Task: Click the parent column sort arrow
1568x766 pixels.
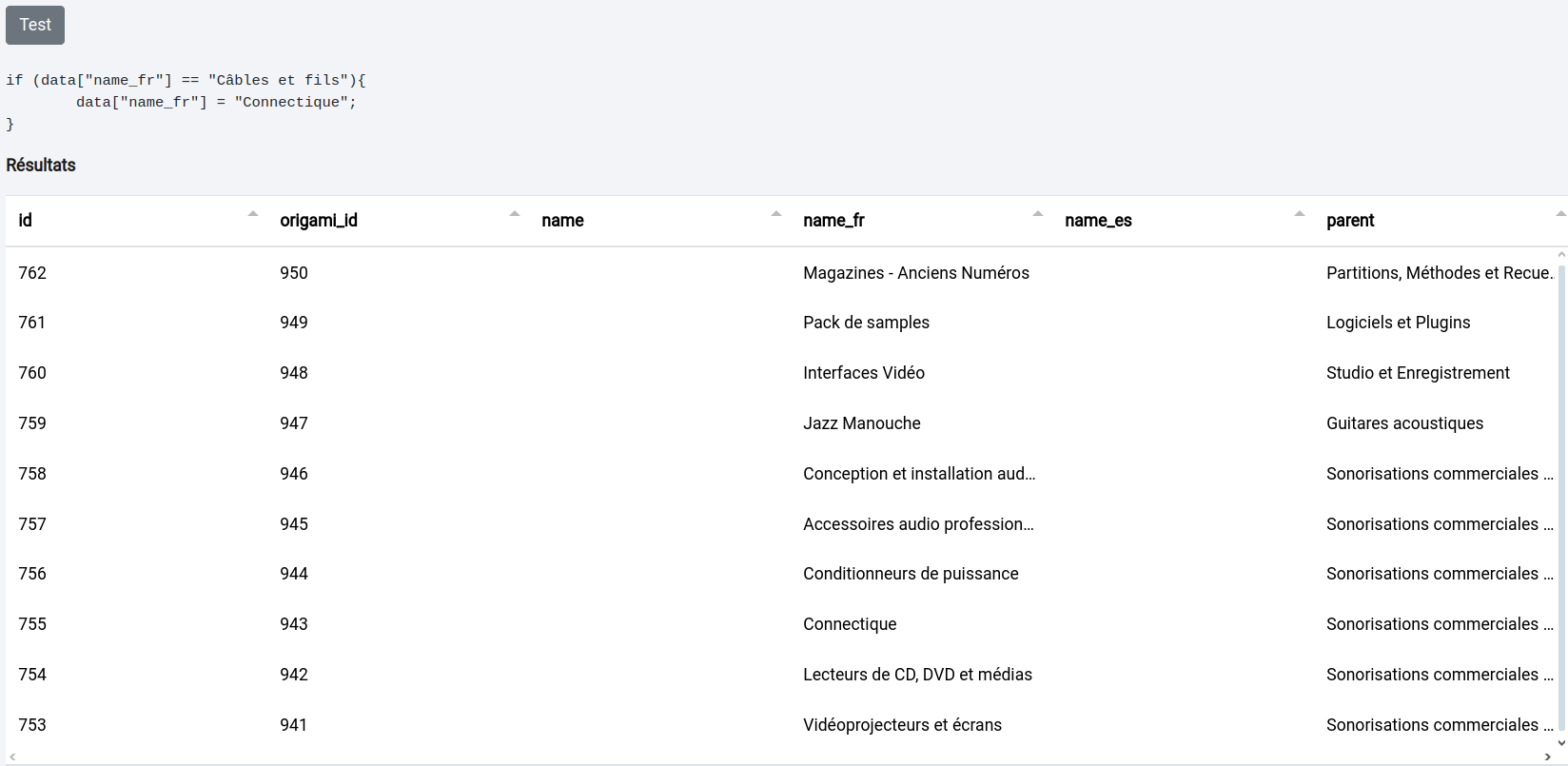Action: coord(1560,214)
